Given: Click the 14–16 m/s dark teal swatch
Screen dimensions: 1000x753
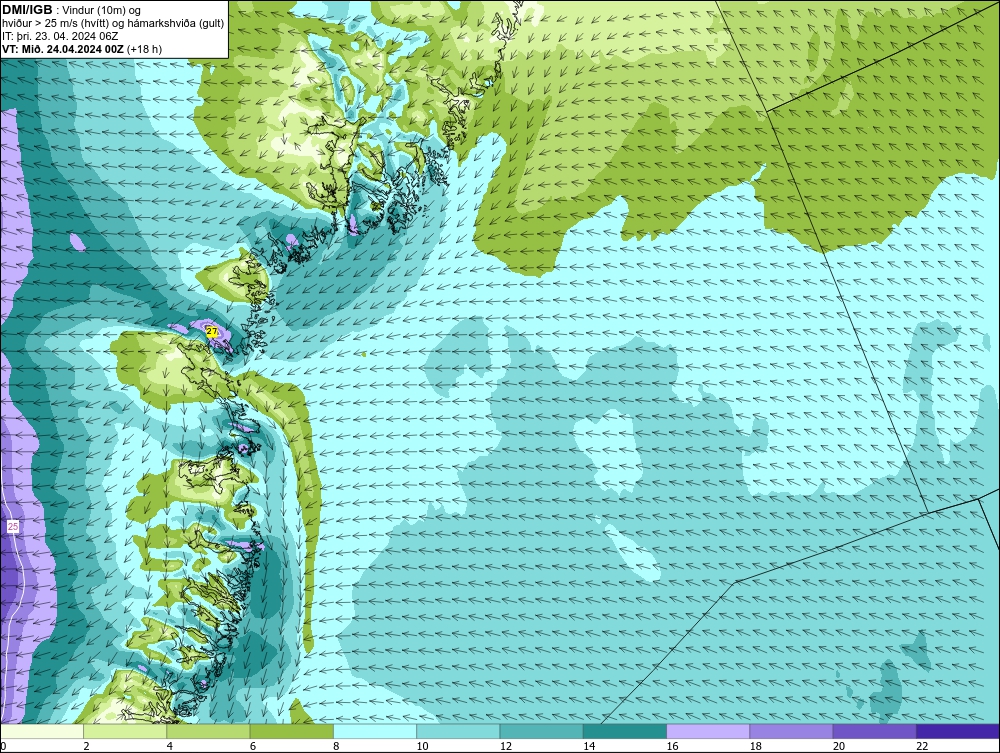Looking at the screenshot, I should pos(625,731).
